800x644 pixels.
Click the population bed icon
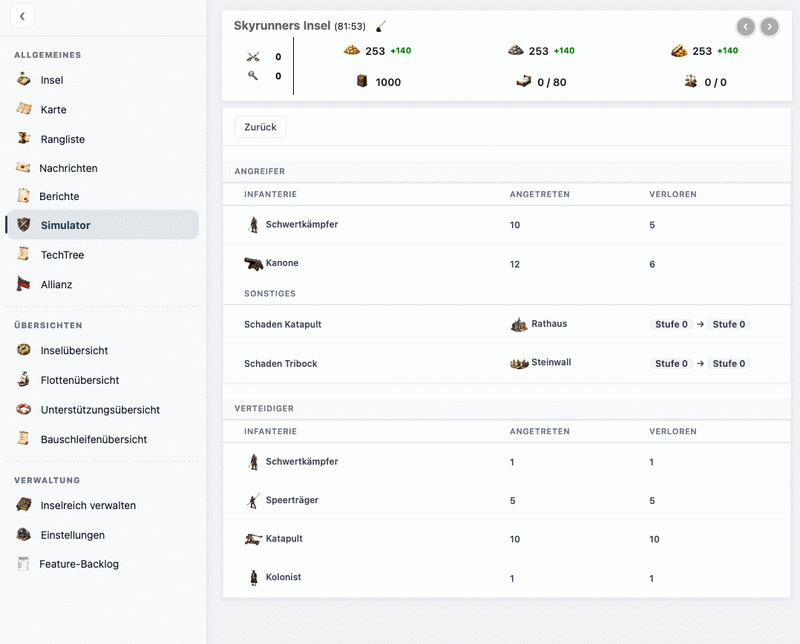click(x=523, y=81)
